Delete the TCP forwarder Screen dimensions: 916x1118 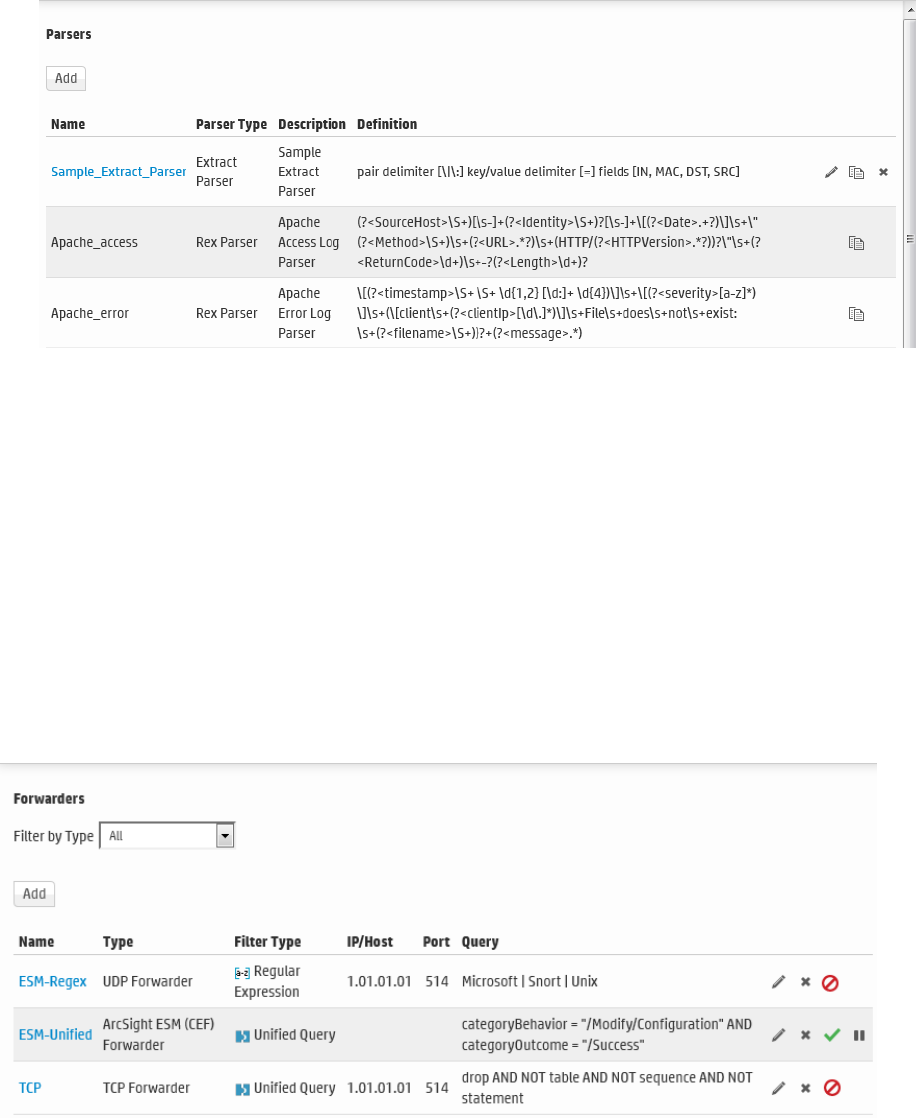[x=805, y=1088]
